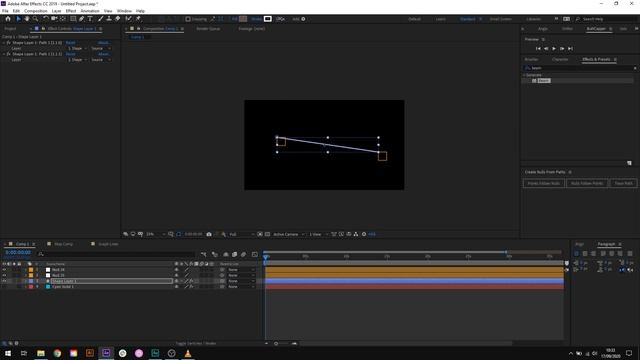Open the Active Camera dropdown
The image size is (640, 360).
pos(289,234)
